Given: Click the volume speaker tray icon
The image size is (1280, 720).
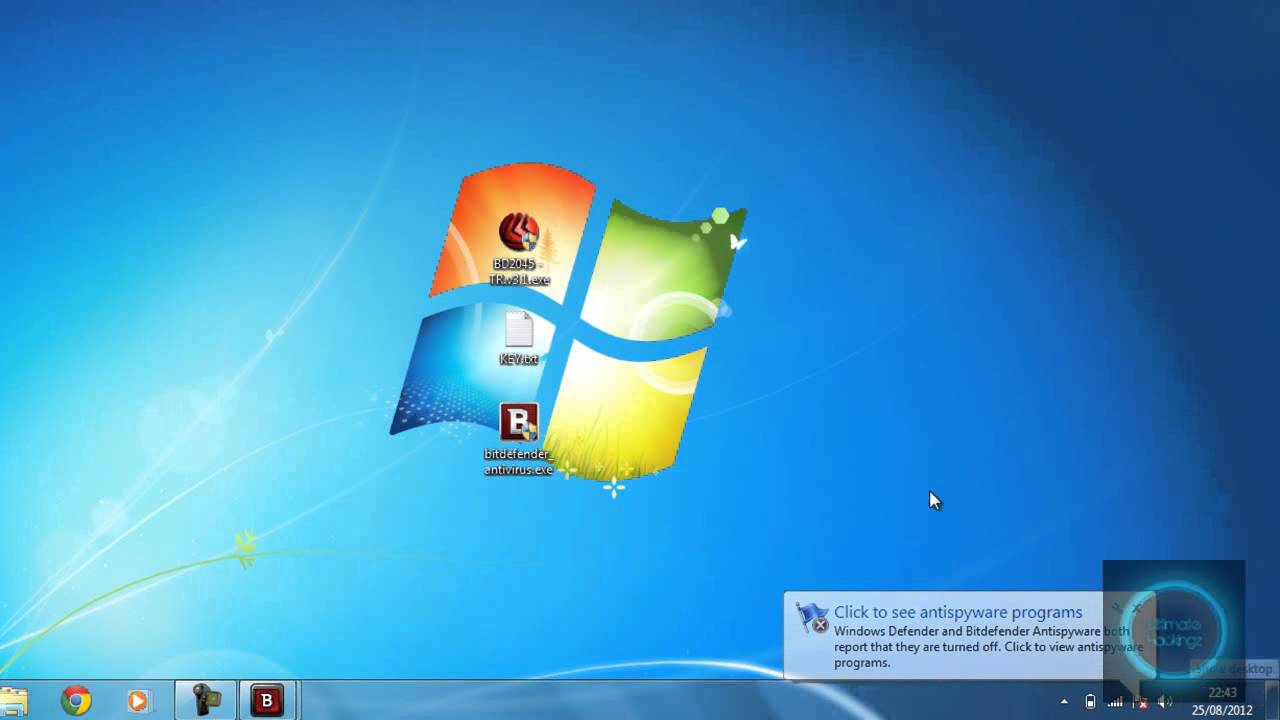Looking at the screenshot, I should [1165, 702].
